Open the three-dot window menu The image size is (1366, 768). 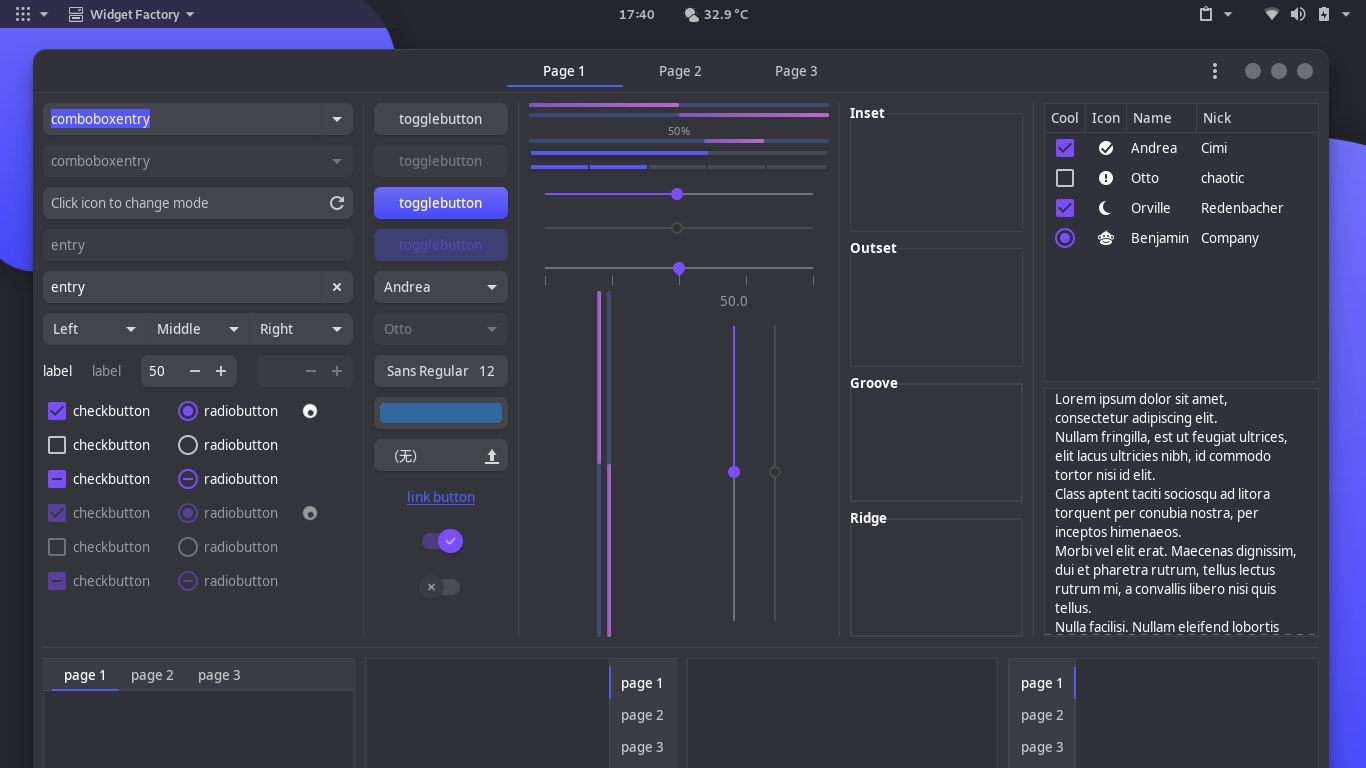click(x=1215, y=71)
